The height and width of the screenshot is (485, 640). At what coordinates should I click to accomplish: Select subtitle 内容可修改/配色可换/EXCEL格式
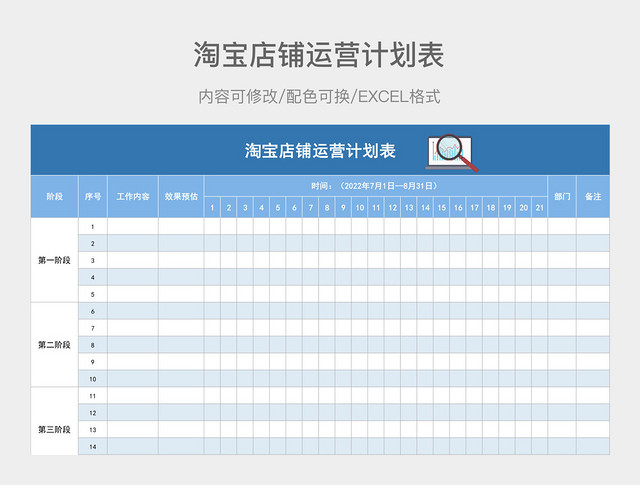click(x=319, y=97)
